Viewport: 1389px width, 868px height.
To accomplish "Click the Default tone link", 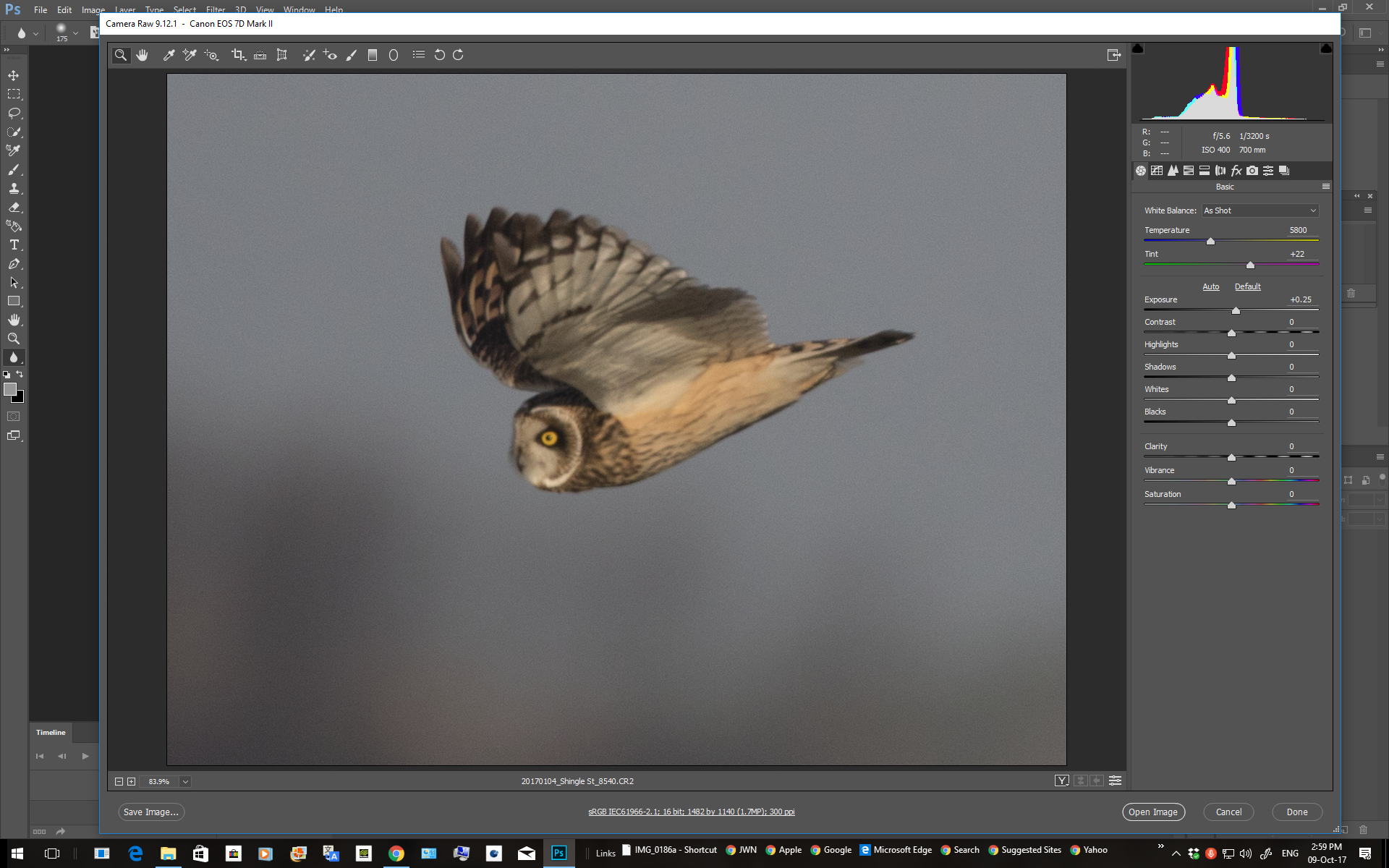I will (1248, 286).
